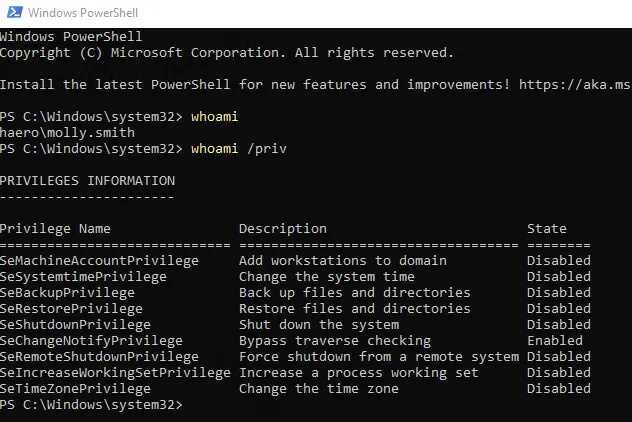
Task: Click 'Bypass traverse checking' description text
Action: (335, 341)
